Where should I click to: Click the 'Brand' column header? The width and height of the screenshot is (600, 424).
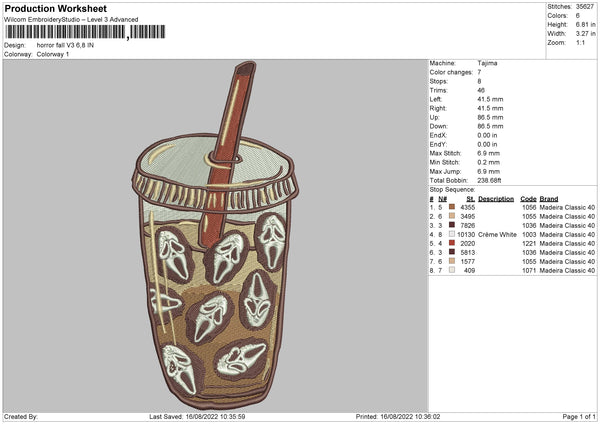[549, 199]
